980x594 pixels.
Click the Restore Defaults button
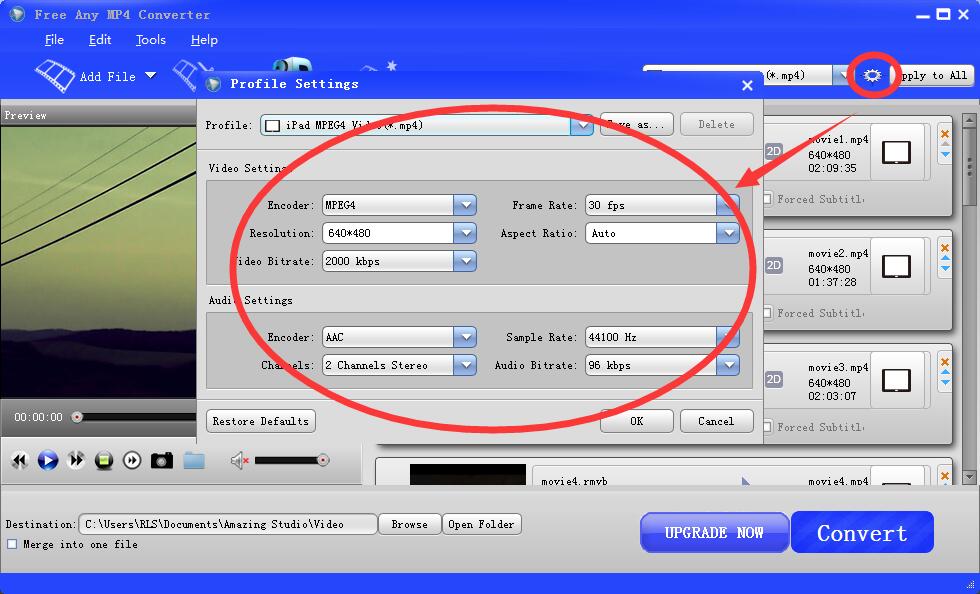pos(261,421)
